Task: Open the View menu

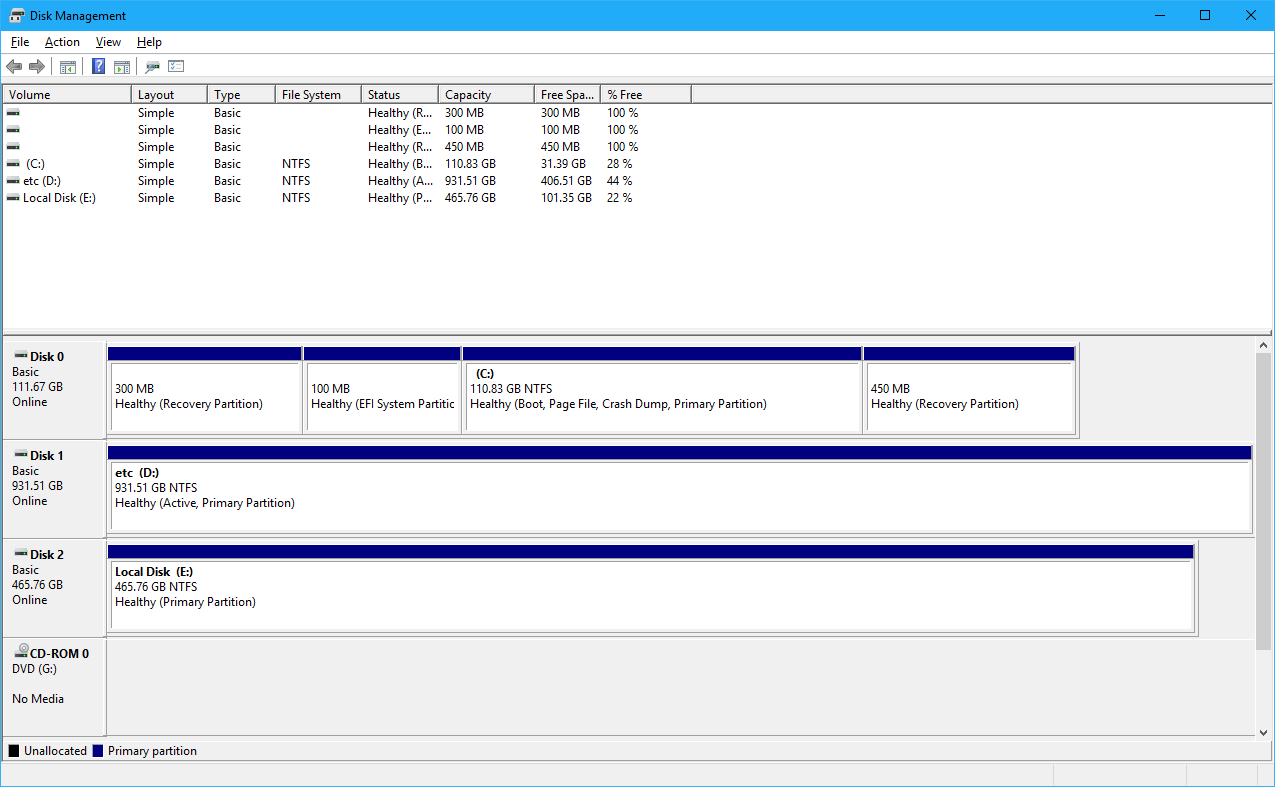Action: pos(108,42)
